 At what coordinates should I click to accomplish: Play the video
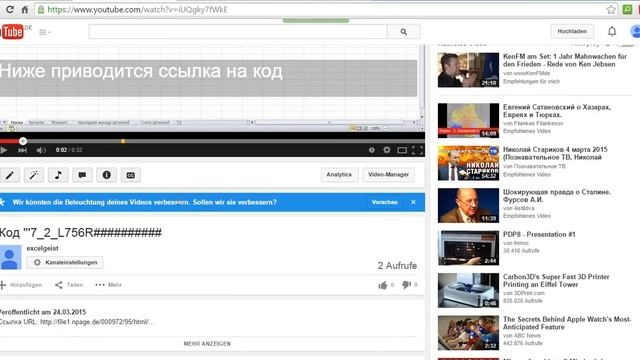click(x=4, y=150)
